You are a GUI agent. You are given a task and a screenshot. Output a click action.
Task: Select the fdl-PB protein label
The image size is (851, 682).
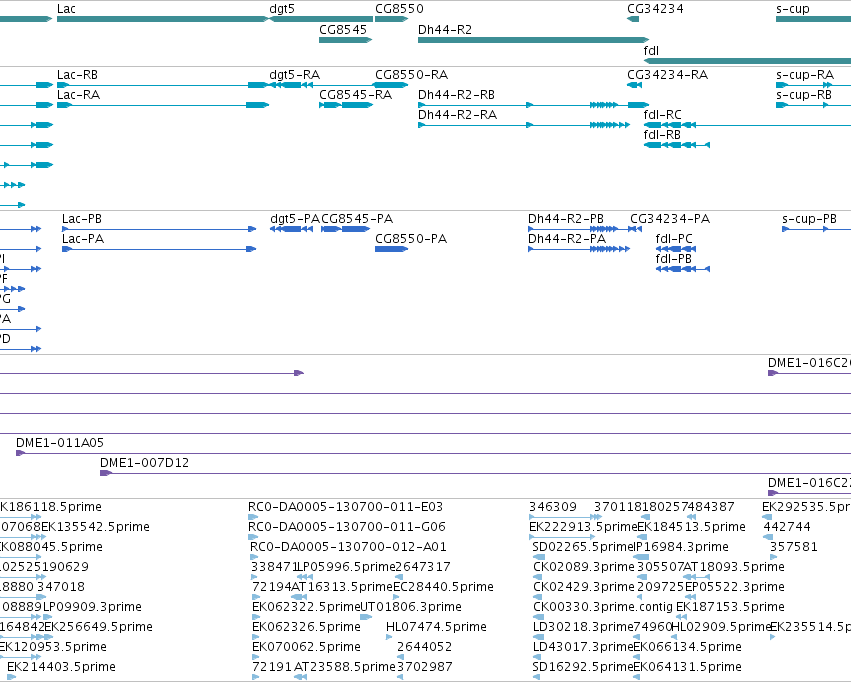click(674, 259)
